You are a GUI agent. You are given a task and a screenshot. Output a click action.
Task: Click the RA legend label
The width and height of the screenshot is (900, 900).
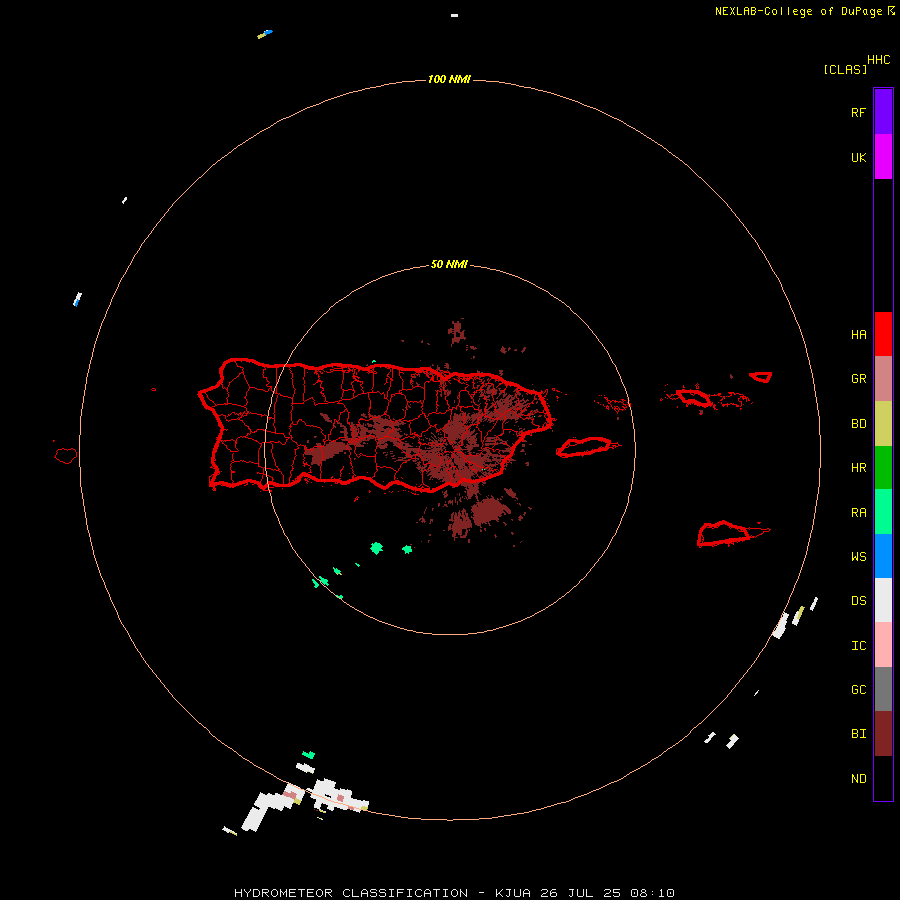[x=858, y=513]
